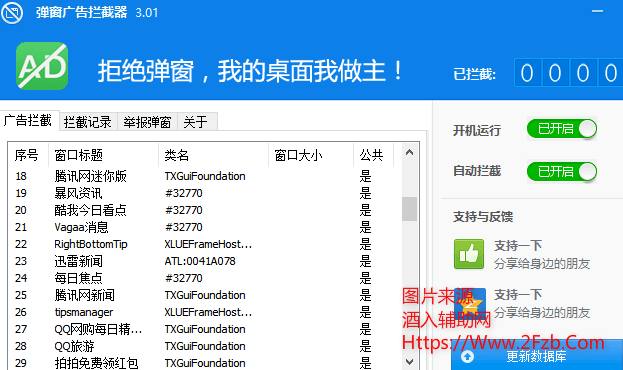Click the first 支持一下 link
The height and width of the screenshot is (370, 623).
point(518,246)
